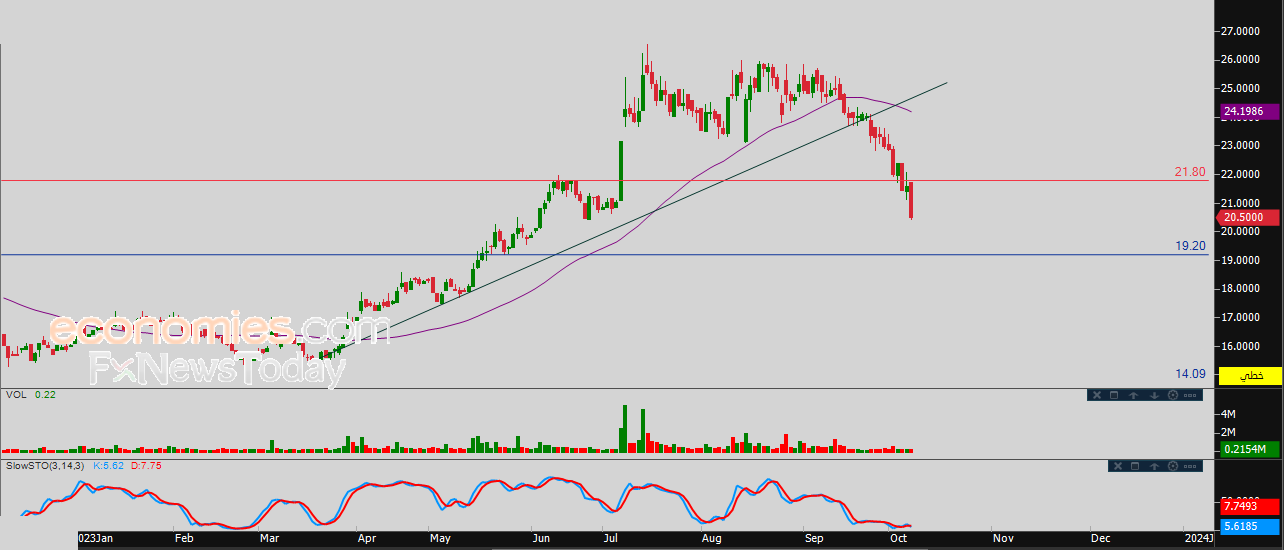Click the Jul label on time axis
The width and height of the screenshot is (1284, 550).
tap(609, 538)
